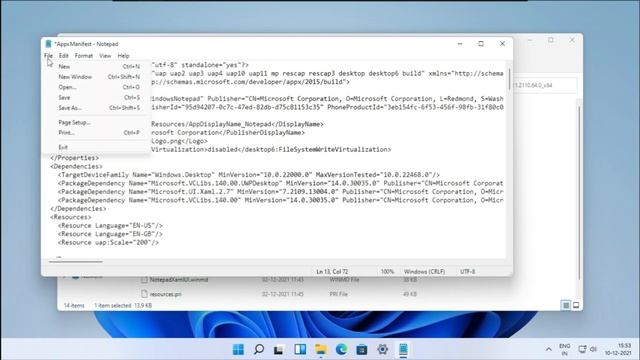The height and width of the screenshot is (360, 640).
Task: Close the File Explorer window behind Notepad
Action: tap(572, 40)
